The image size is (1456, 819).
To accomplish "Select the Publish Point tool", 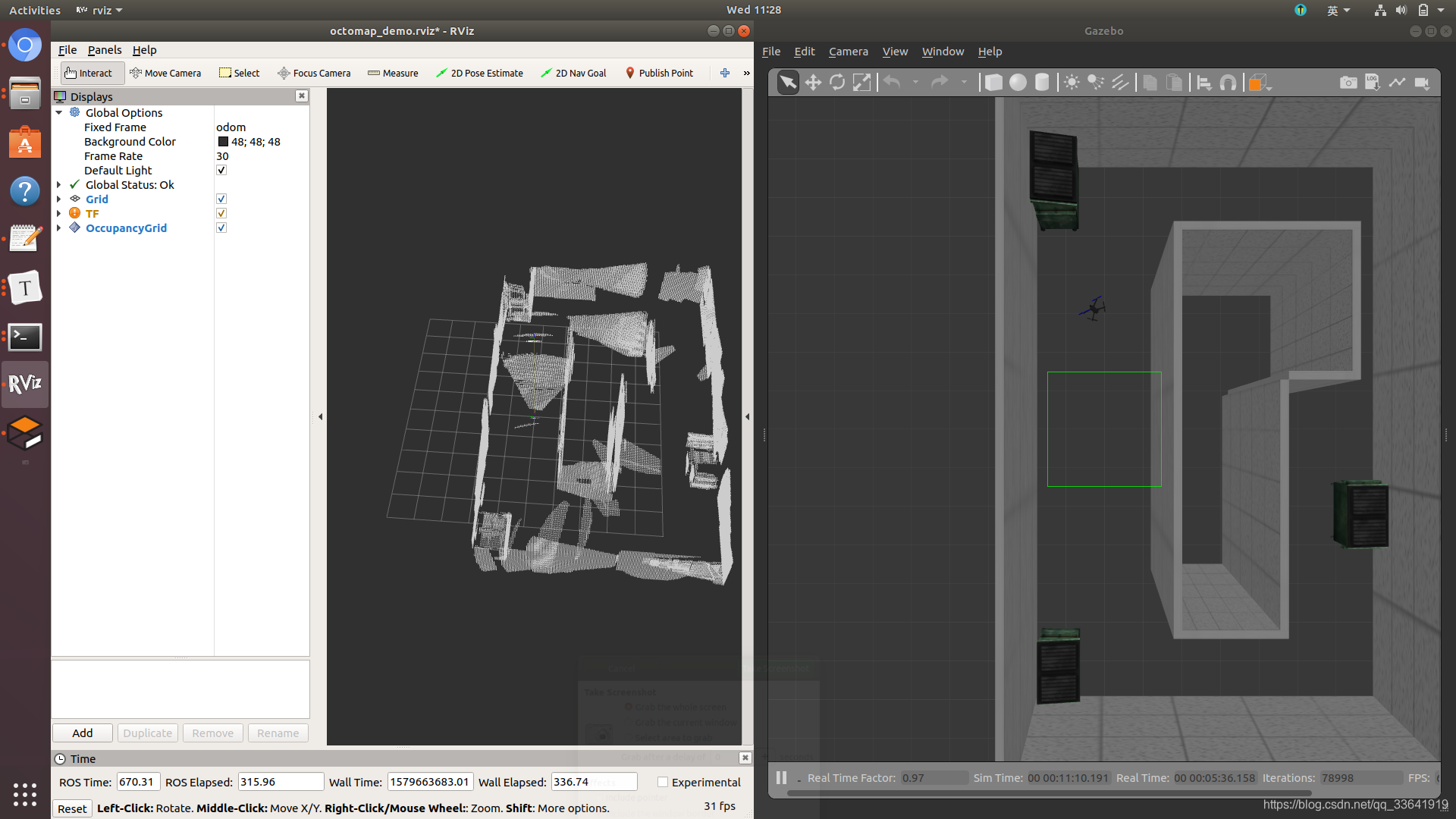I will tap(659, 74).
